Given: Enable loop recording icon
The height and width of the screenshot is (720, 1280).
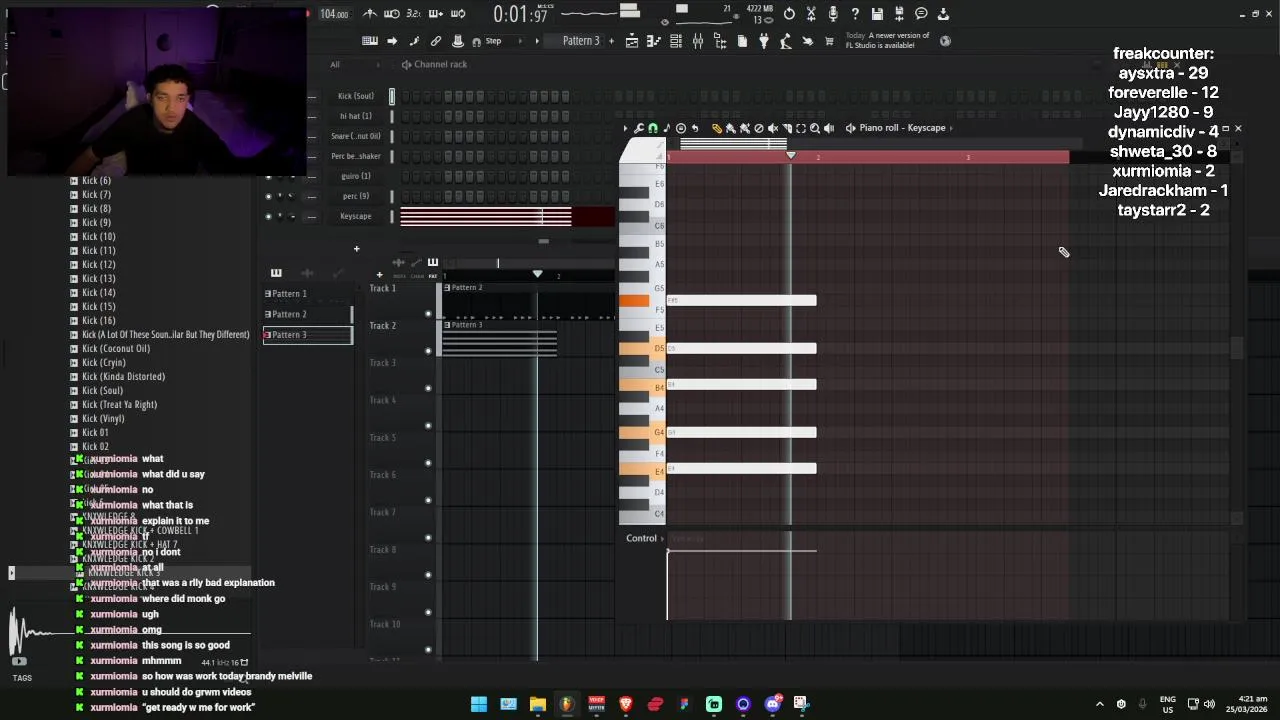Looking at the screenshot, I should (458, 14).
